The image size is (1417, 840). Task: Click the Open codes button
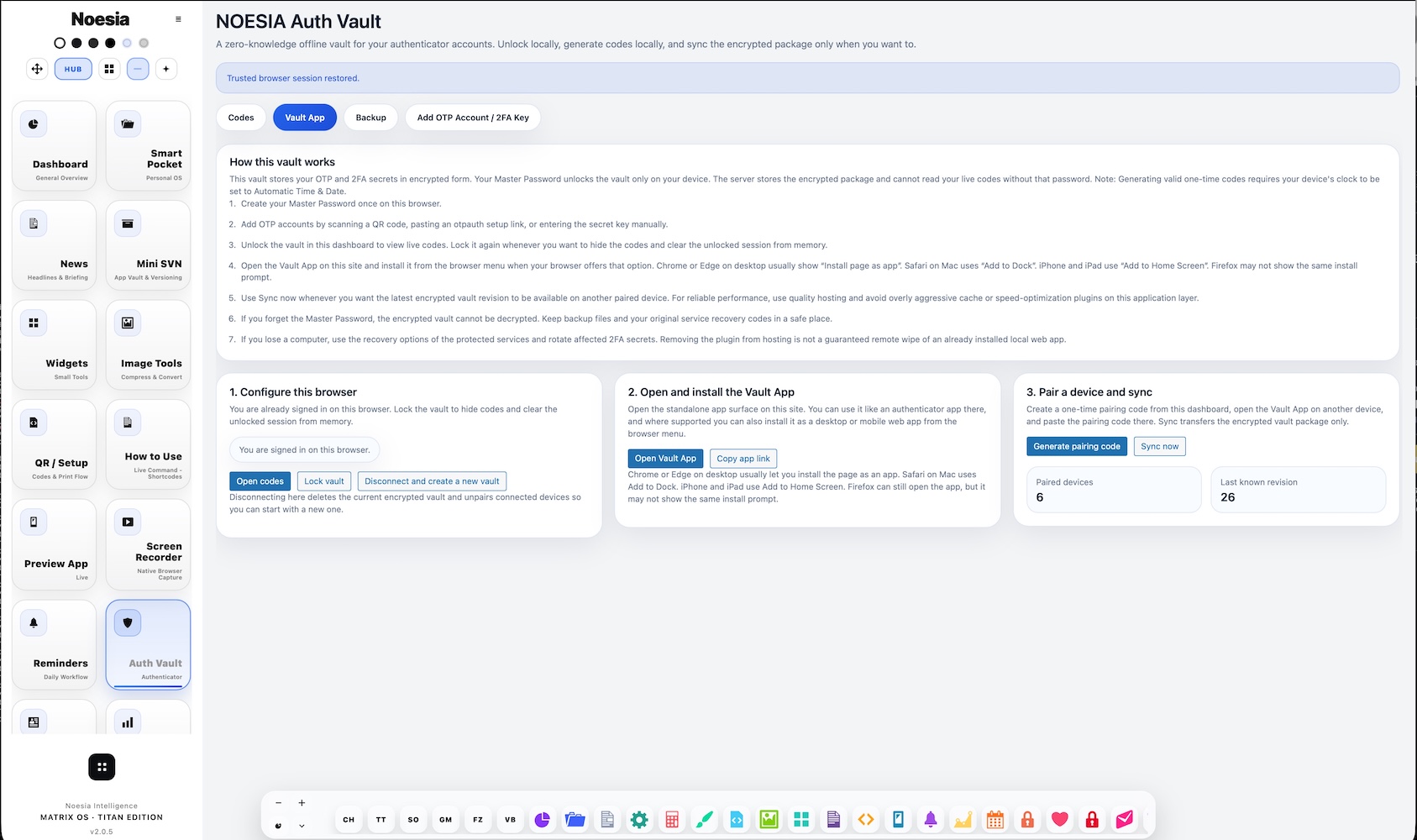pos(260,481)
